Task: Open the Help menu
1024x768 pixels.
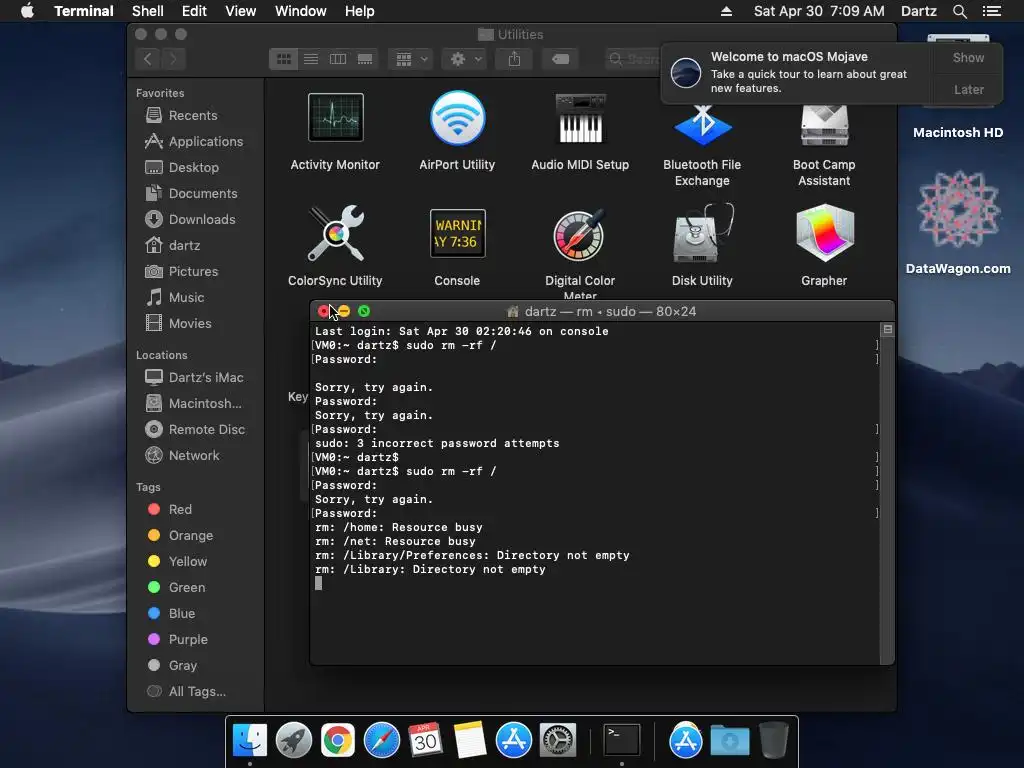Action: point(359,11)
